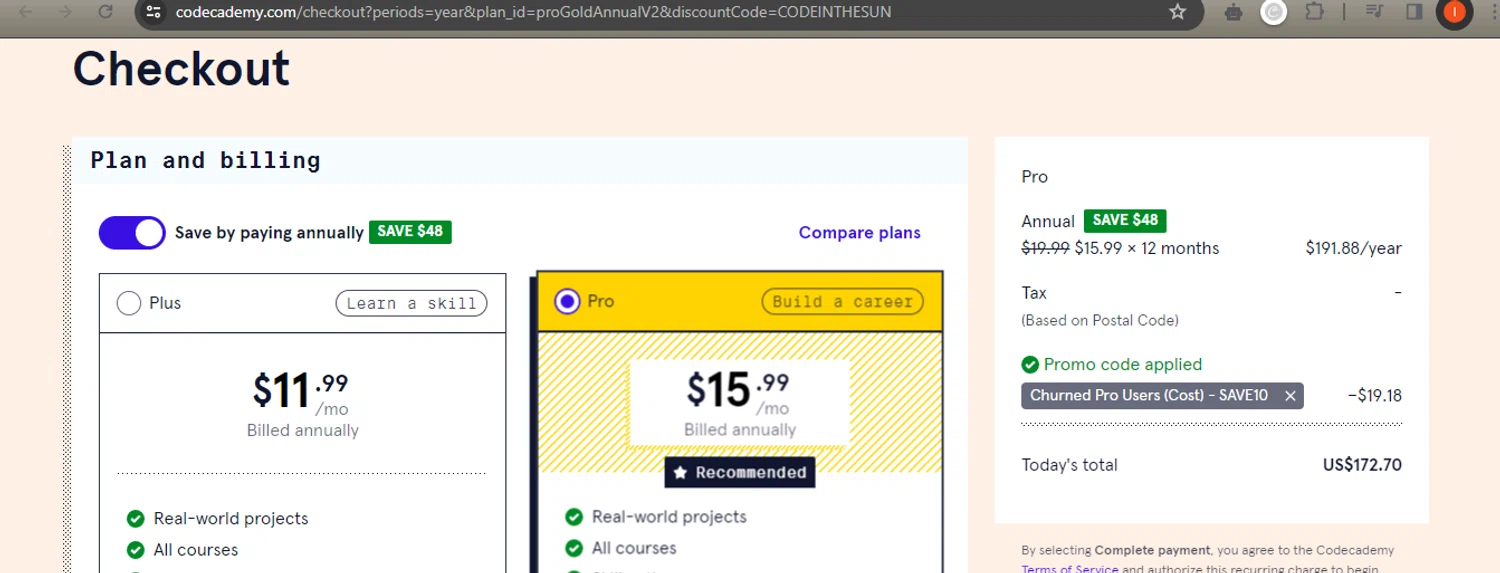Image resolution: width=1500 pixels, height=573 pixels.
Task: Click the Today's total label
Action: (x=1069, y=464)
